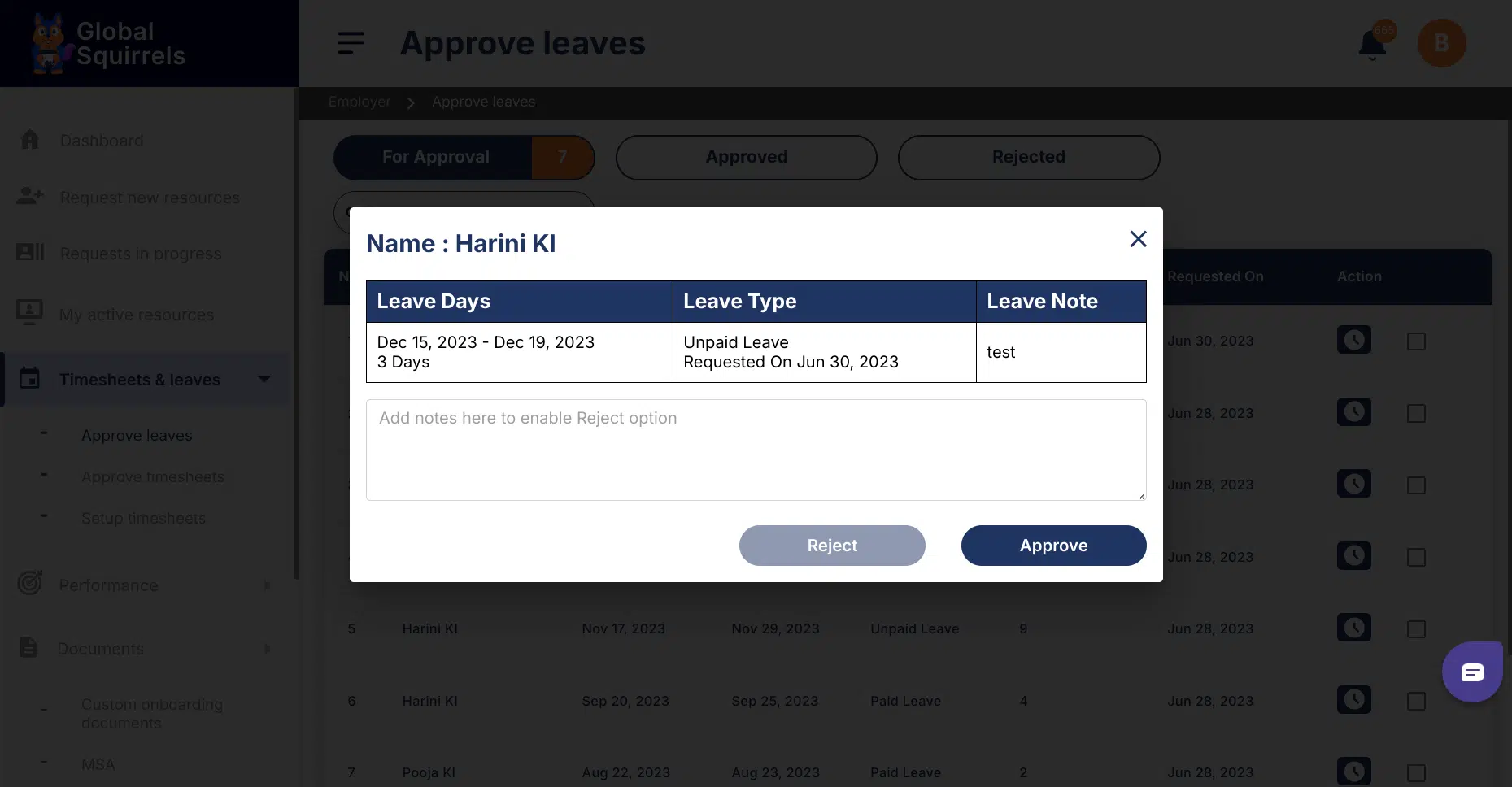This screenshot has height=787, width=1512.
Task: Select the checkbox for Sep 20 leave row
Action: pyautogui.click(x=1416, y=701)
